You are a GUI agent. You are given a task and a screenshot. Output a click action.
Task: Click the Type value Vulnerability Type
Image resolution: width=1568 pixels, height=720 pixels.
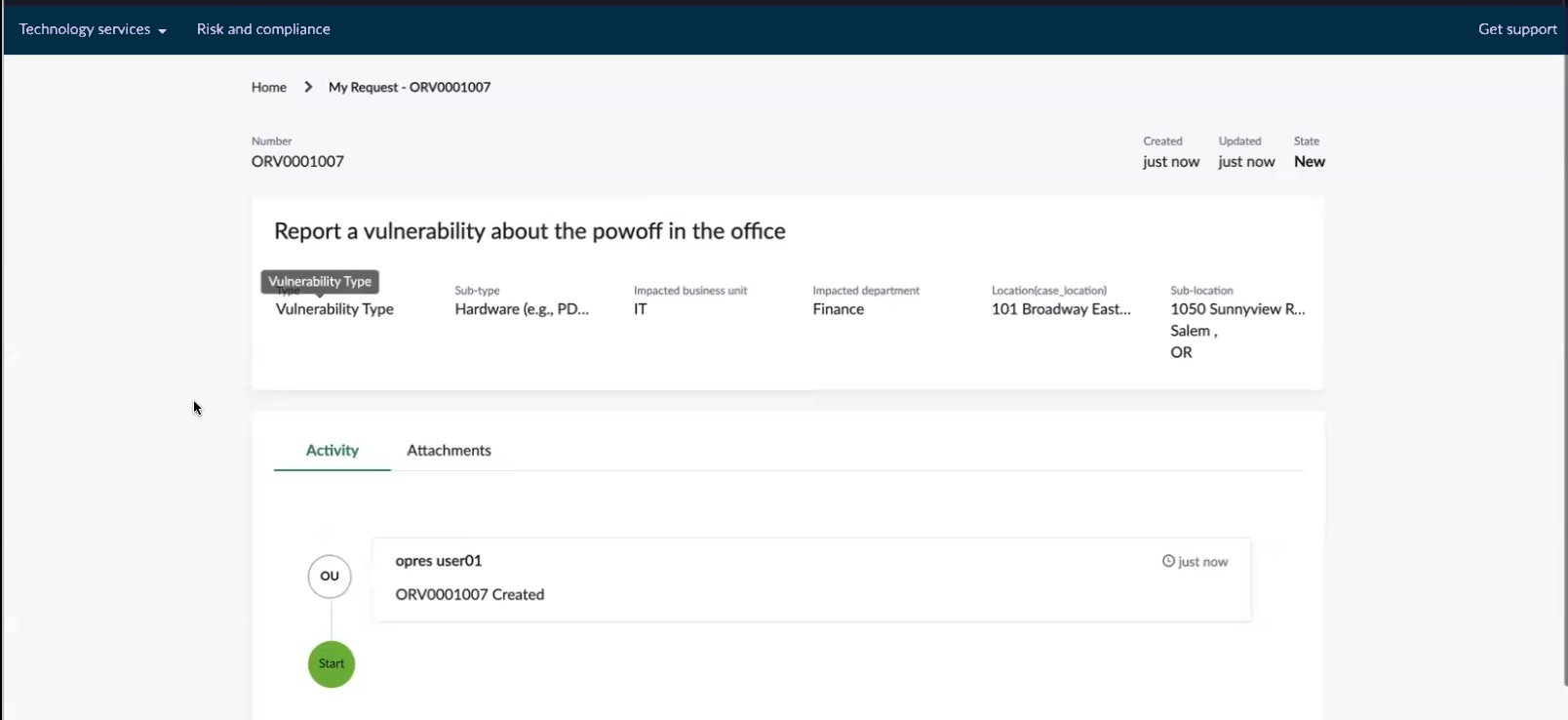coord(334,309)
